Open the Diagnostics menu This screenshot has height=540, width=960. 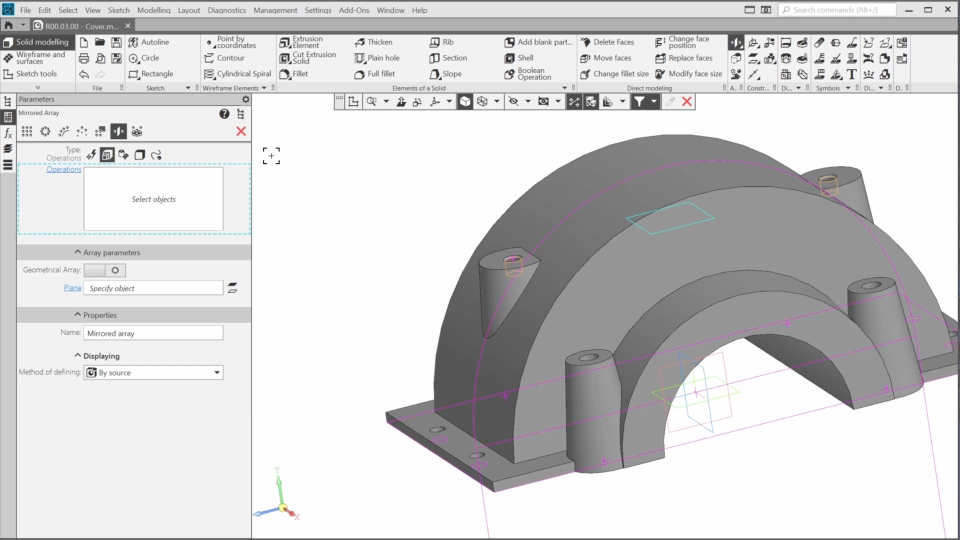tap(226, 10)
